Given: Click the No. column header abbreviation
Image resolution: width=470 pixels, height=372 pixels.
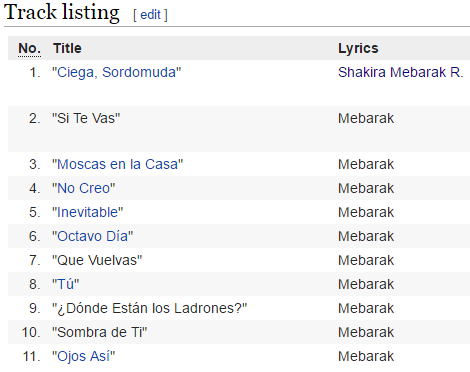Looking at the screenshot, I should (29, 48).
